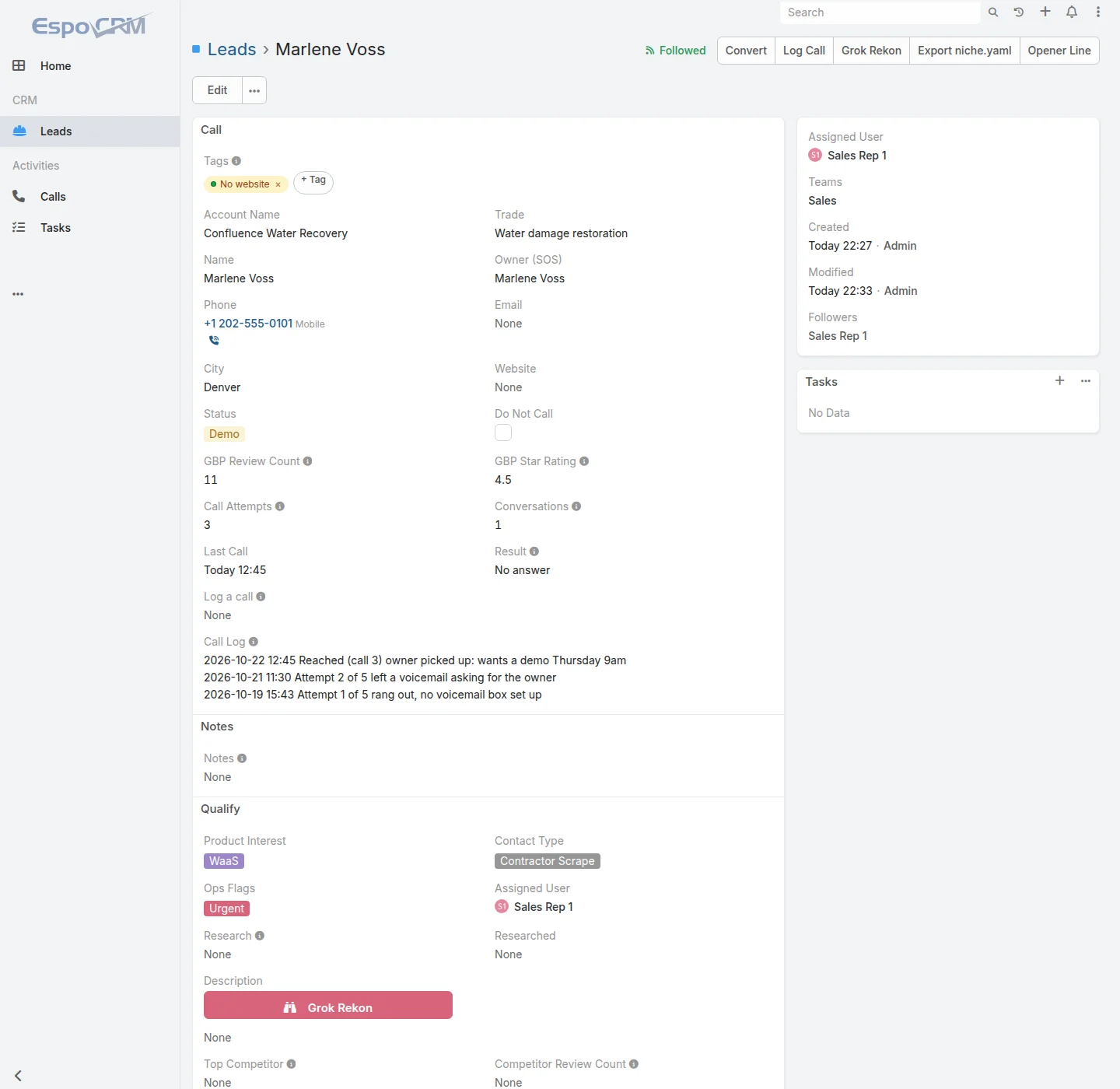1120x1089 pixels.
Task: Toggle the Followed status
Action: (x=675, y=51)
